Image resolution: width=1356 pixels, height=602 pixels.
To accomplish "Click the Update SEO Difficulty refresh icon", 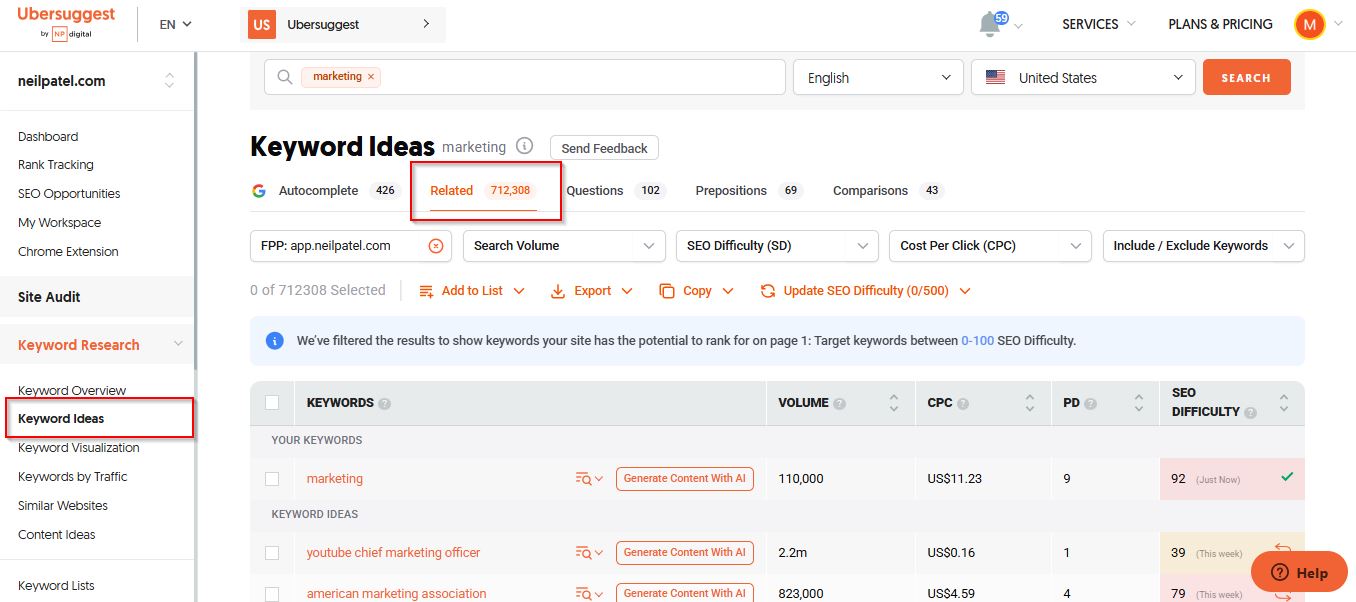I will pos(768,291).
